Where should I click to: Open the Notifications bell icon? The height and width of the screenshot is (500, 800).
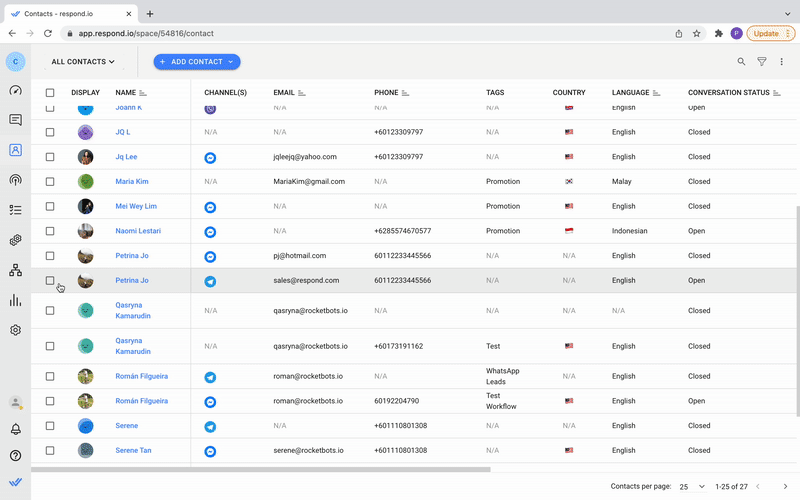[16, 429]
